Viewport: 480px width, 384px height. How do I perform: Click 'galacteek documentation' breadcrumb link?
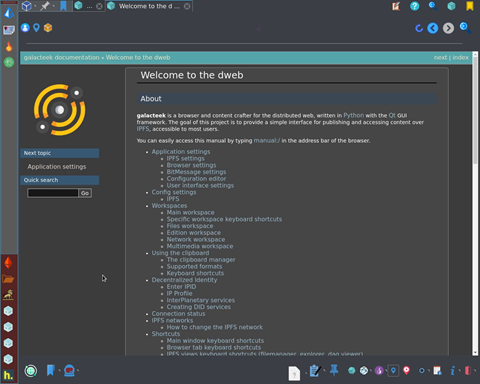61,58
